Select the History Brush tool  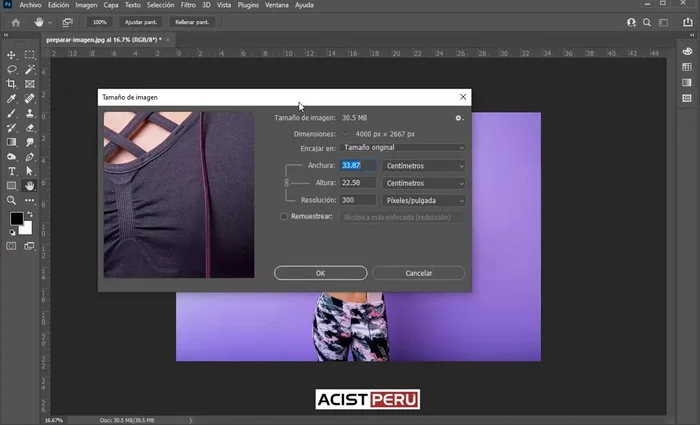(x=11, y=128)
